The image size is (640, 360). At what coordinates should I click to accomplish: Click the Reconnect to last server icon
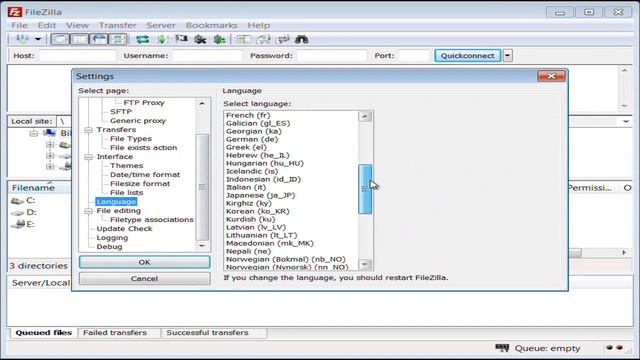(x=220, y=39)
